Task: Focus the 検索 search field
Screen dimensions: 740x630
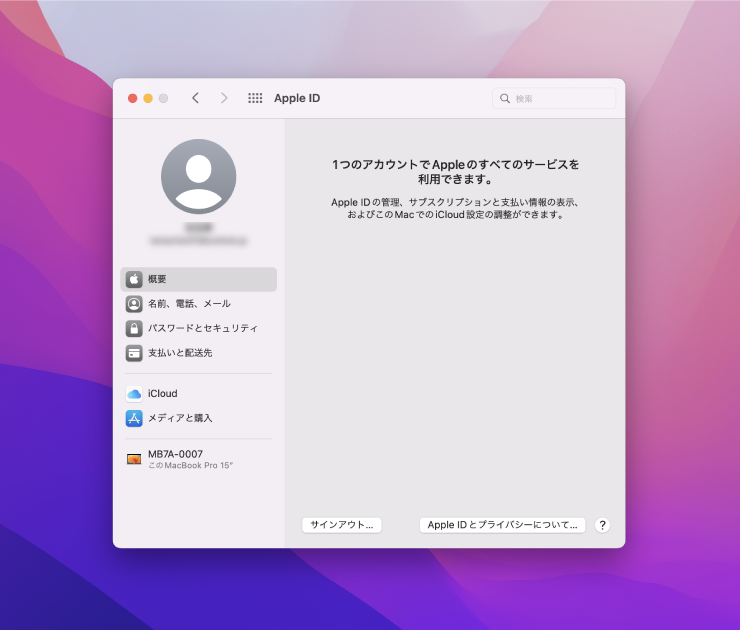Action: click(554, 99)
